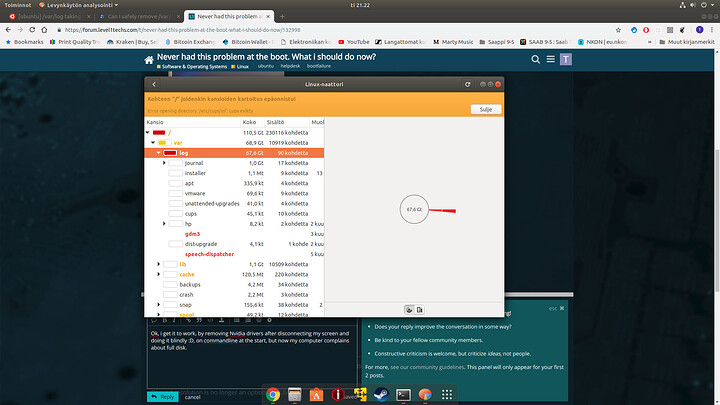Image resolution: width=720 pixels, height=405 pixels.
Task: Open the Muut kirjanmerkit bookmarks folder
Action: 687,42
